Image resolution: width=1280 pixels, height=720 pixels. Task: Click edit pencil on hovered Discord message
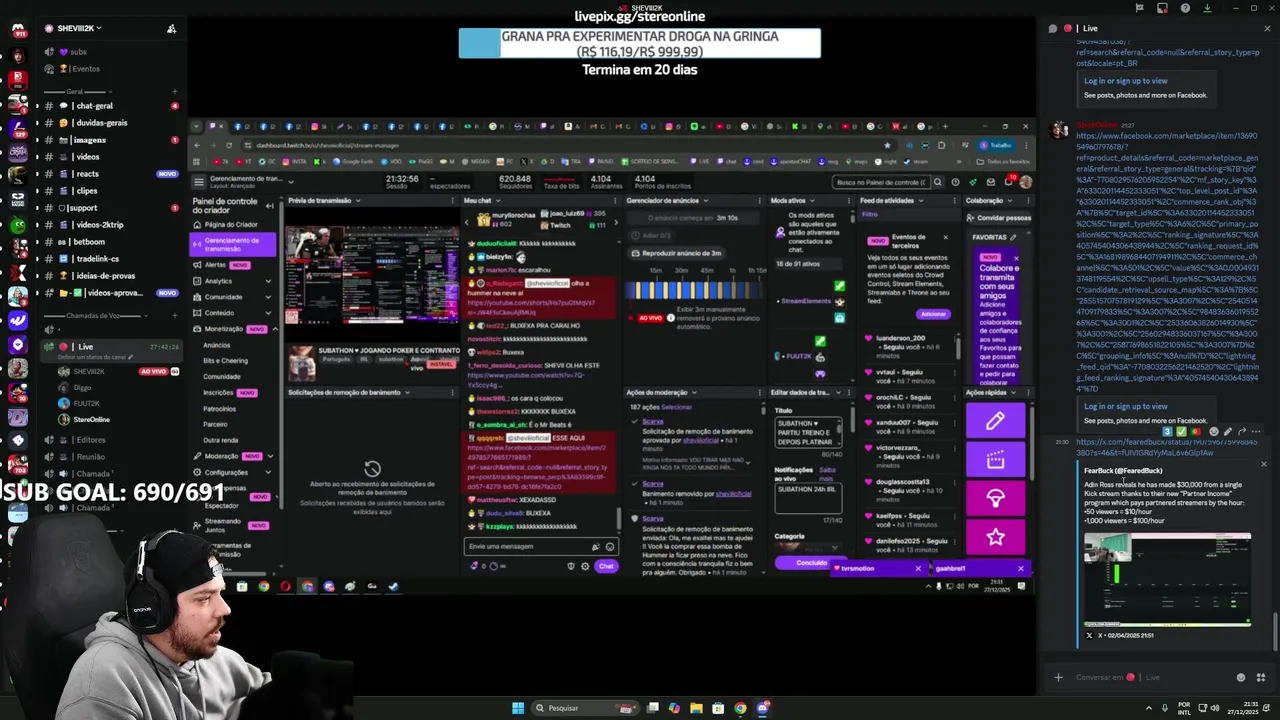coord(1228,432)
